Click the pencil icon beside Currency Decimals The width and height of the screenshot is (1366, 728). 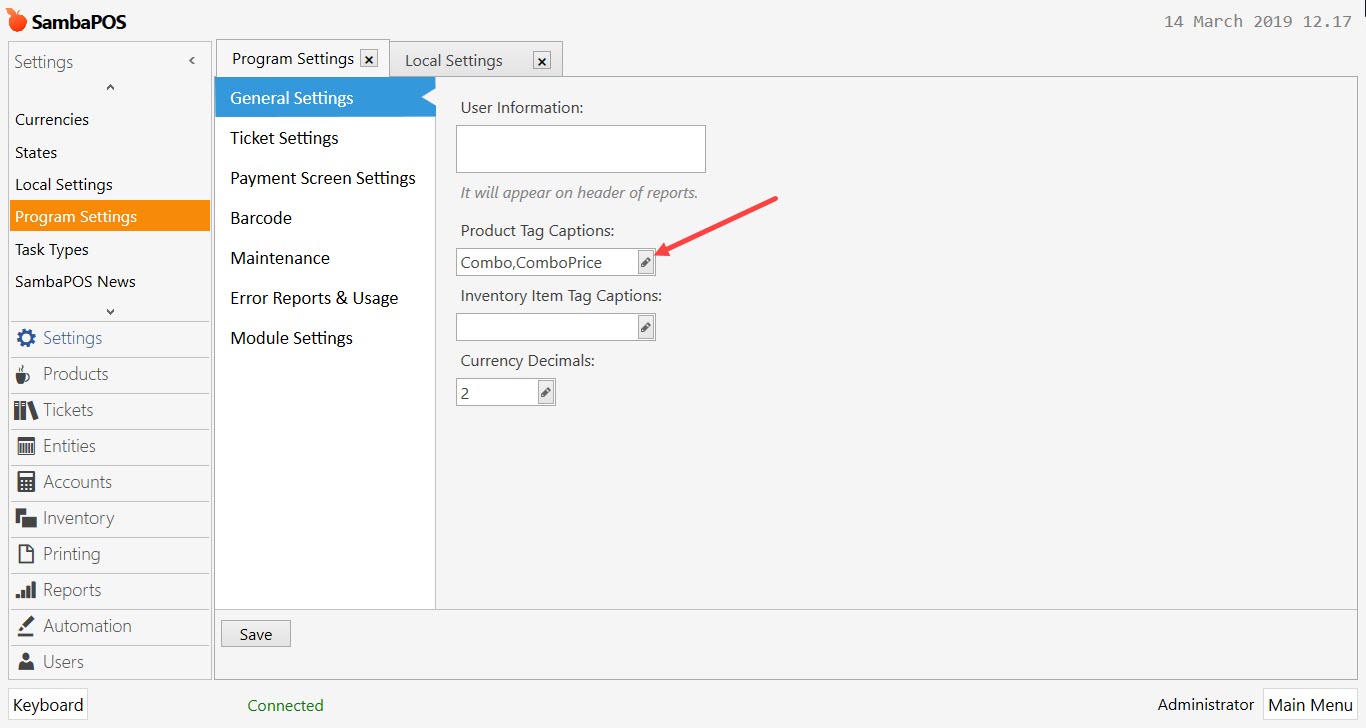point(546,391)
